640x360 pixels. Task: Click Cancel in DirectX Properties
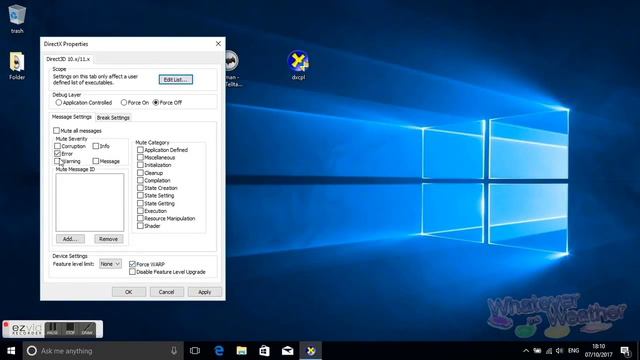point(167,292)
